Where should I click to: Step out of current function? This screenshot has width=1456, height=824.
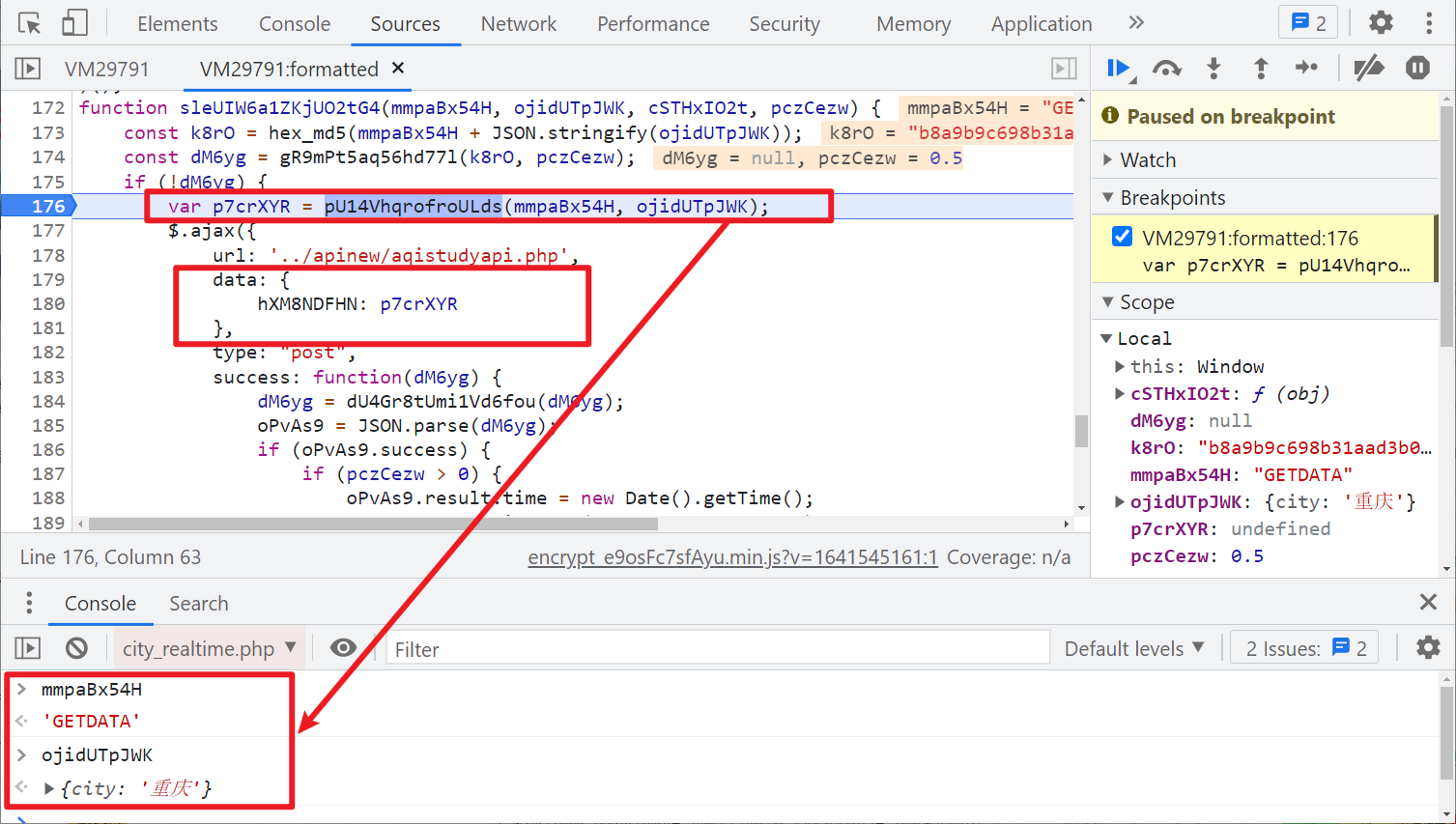(1260, 68)
